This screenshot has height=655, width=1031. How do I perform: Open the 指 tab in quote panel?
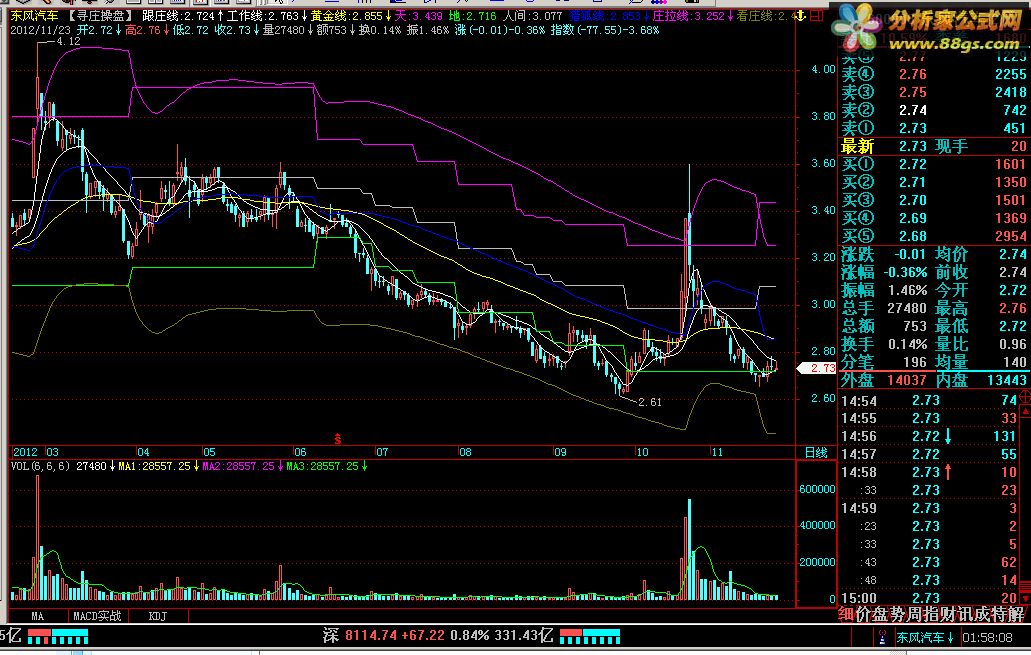pos(932,614)
